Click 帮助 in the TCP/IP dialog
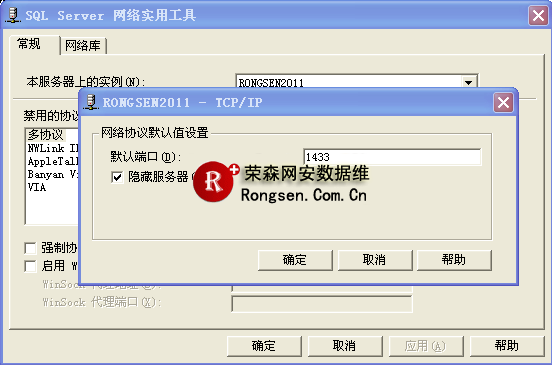 (x=454, y=260)
